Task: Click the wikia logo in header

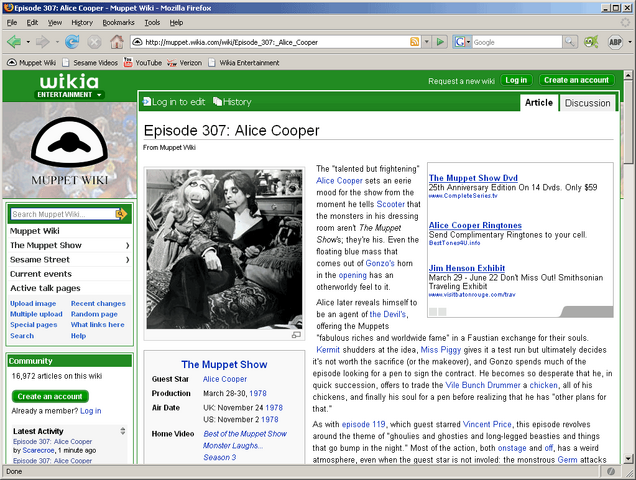Action: 69,82
